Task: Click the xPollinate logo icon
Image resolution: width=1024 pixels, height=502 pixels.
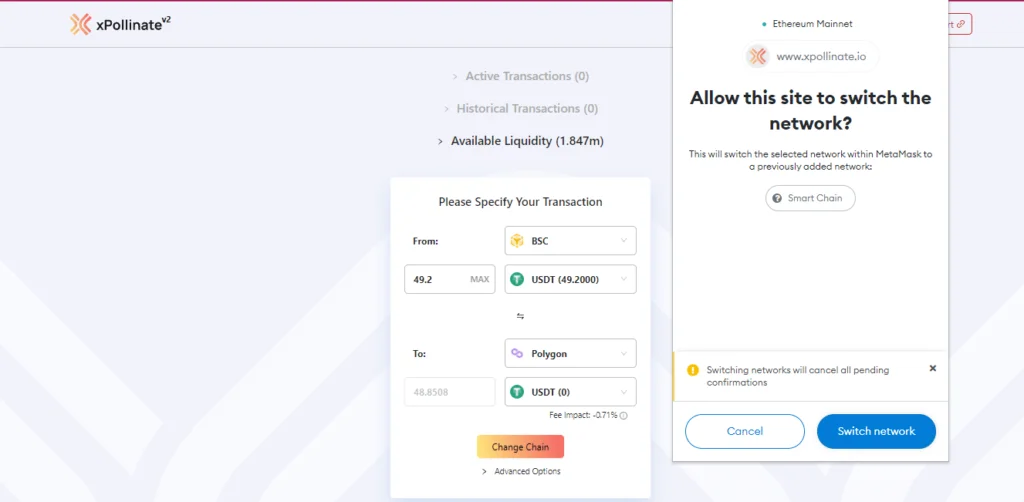Action: [80, 24]
